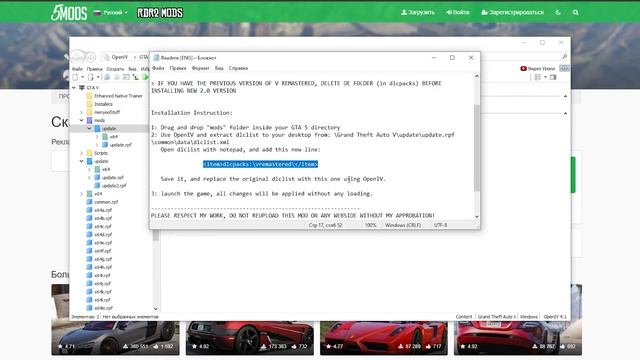This screenshot has height=360, width=640.
Task: Open Правка menu in Notepad
Action: point(178,68)
